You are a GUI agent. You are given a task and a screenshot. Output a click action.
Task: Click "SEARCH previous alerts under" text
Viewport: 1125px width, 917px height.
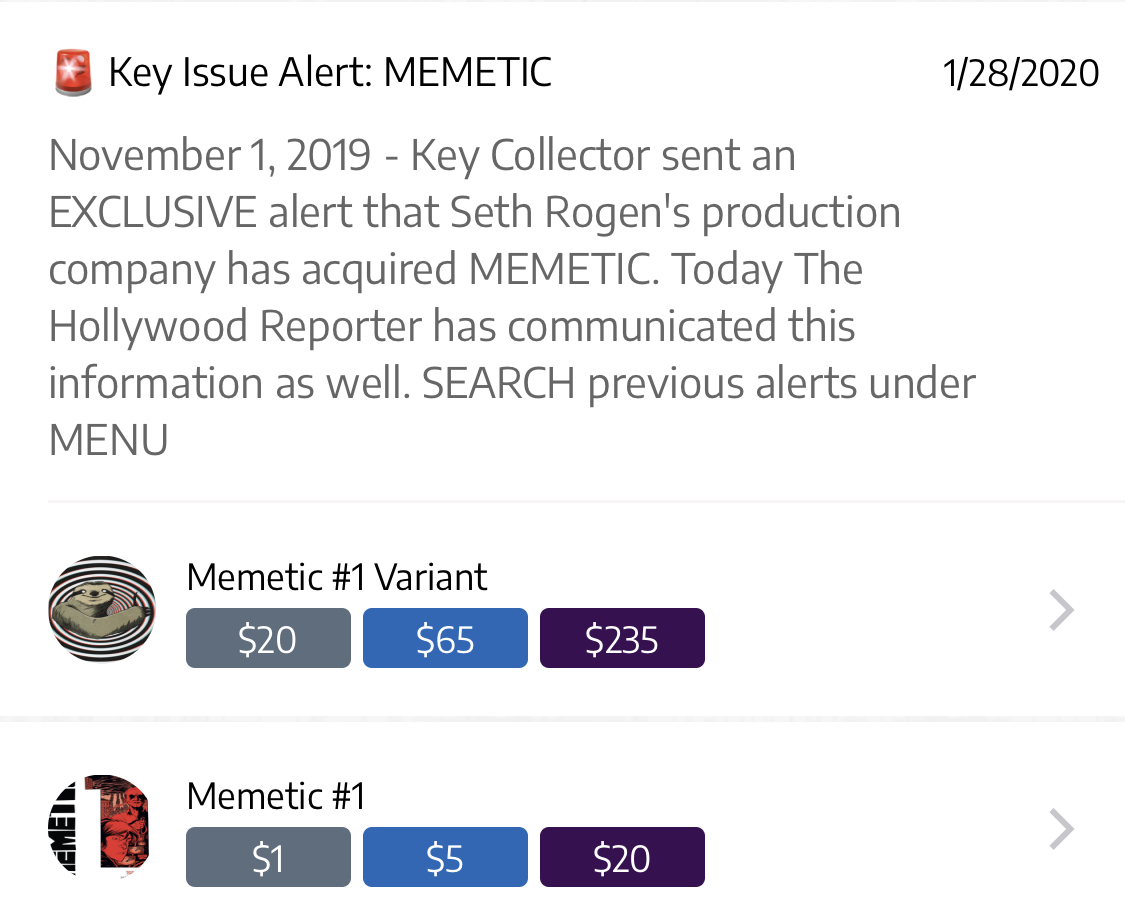(x=698, y=384)
